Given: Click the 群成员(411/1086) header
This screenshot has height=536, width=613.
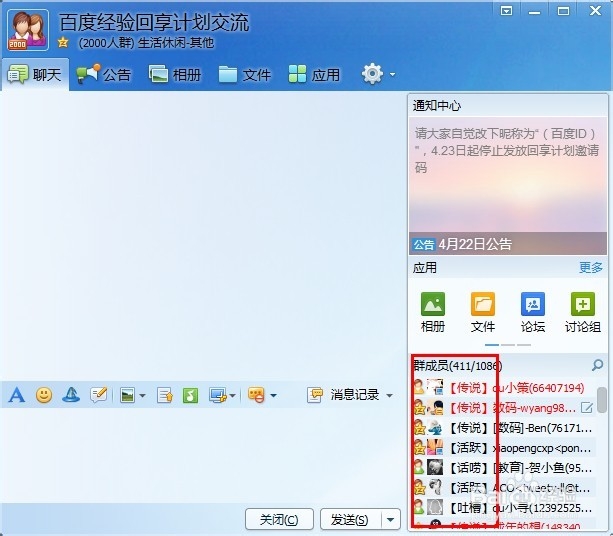Looking at the screenshot, I should click(x=458, y=366).
